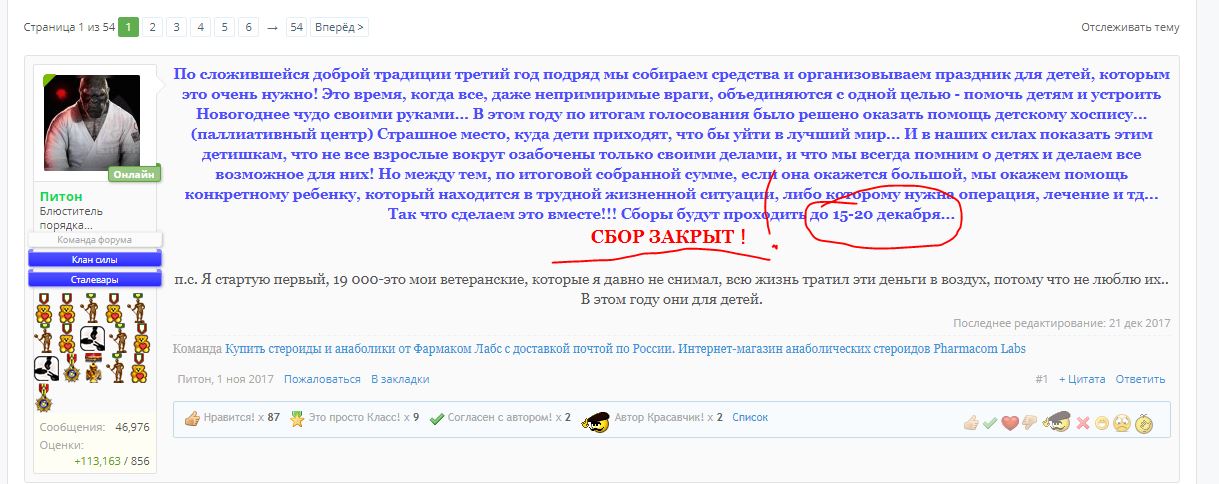Rate post with the laughing smiley button
Screen dimensions: 1219x484
tap(1102, 423)
